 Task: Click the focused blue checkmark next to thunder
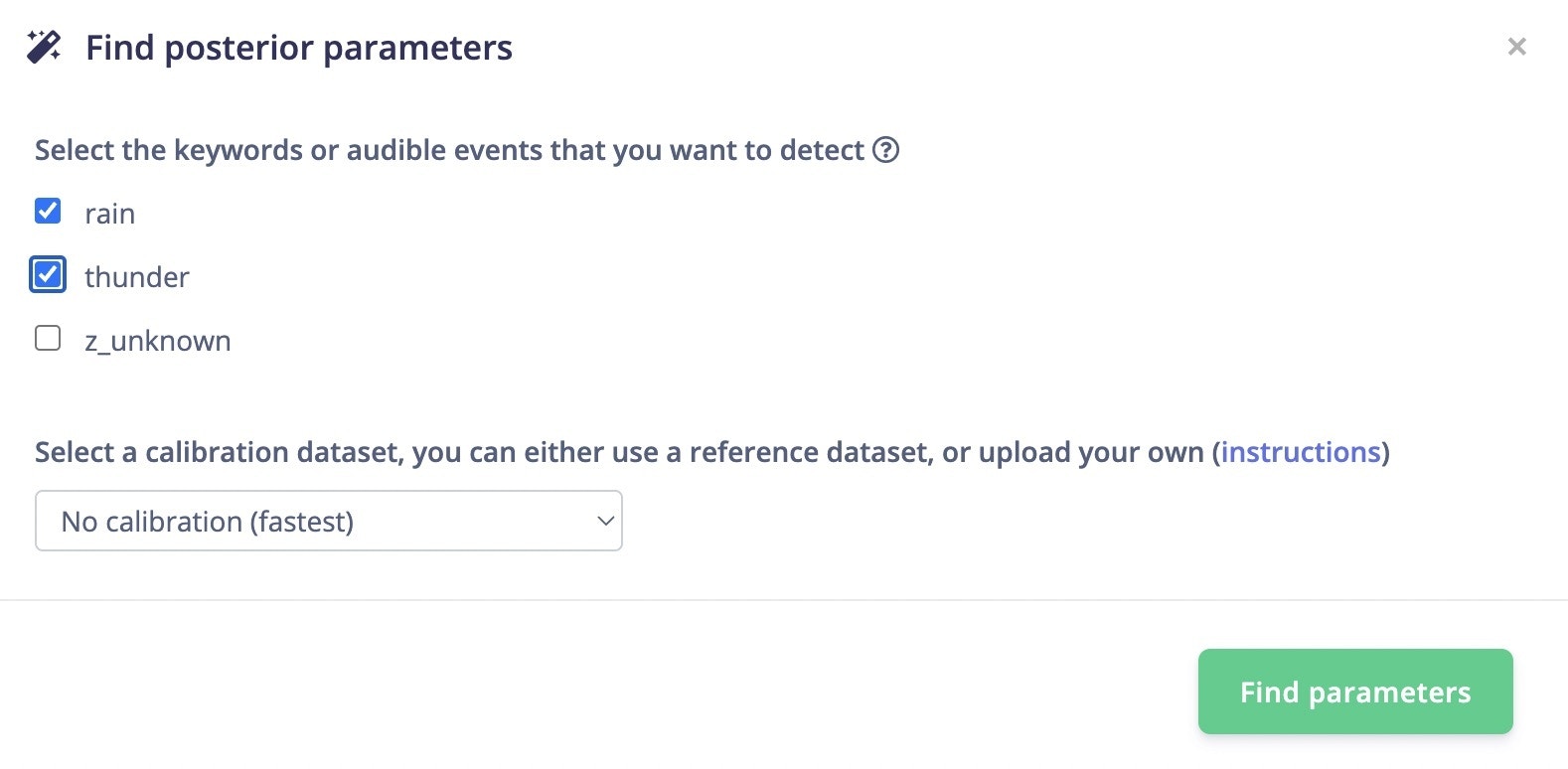pyautogui.click(x=48, y=274)
